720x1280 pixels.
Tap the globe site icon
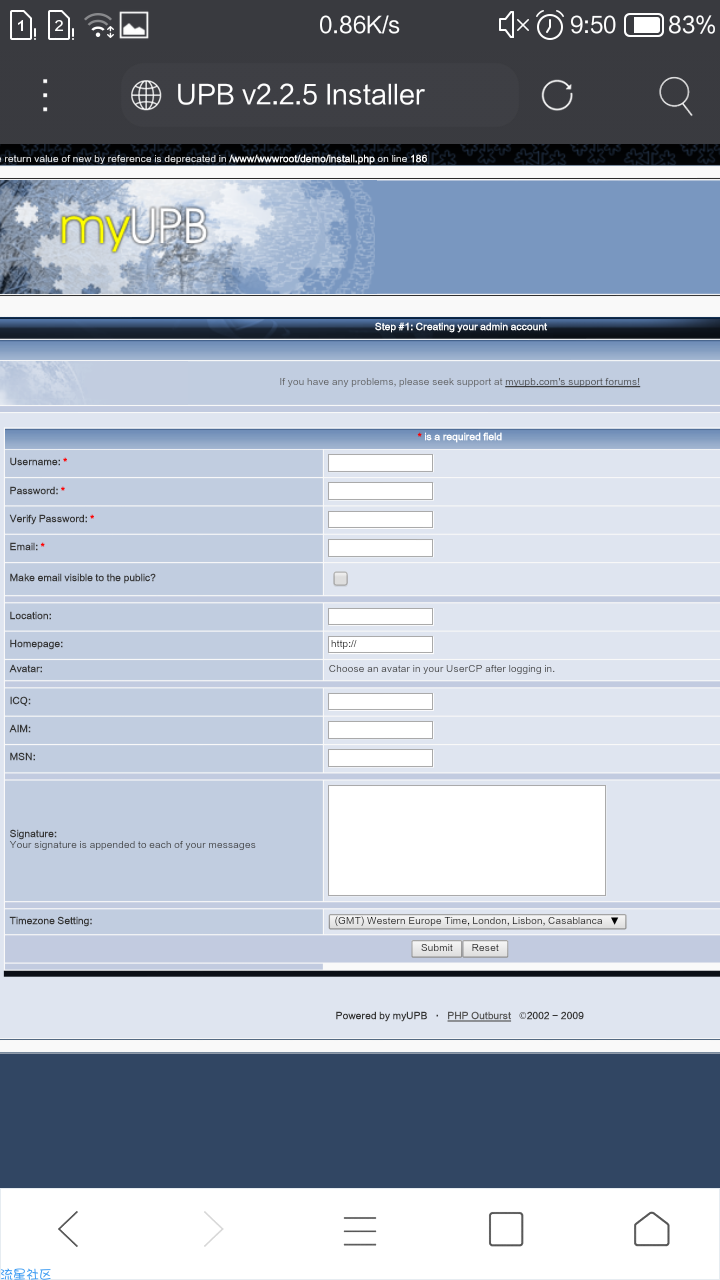point(146,95)
